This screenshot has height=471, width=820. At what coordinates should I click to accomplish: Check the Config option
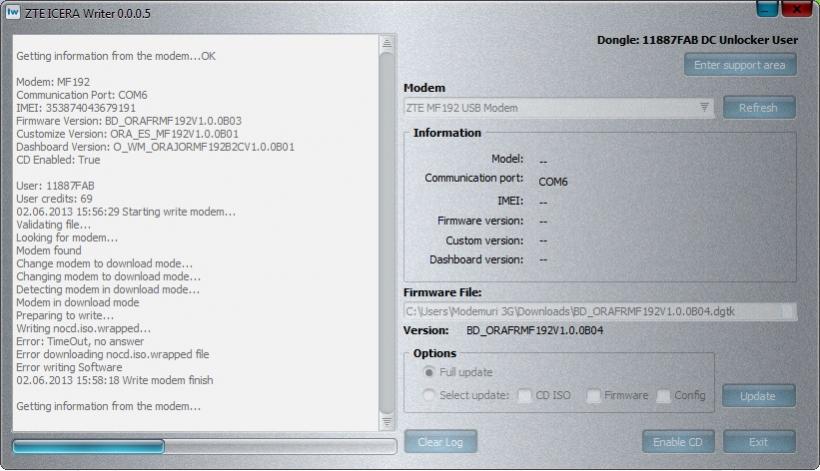663,396
